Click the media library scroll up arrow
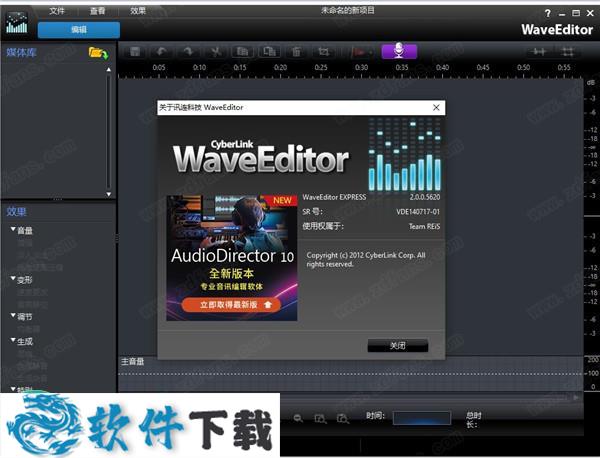Screen dimensions: 600x458 coord(109,70)
